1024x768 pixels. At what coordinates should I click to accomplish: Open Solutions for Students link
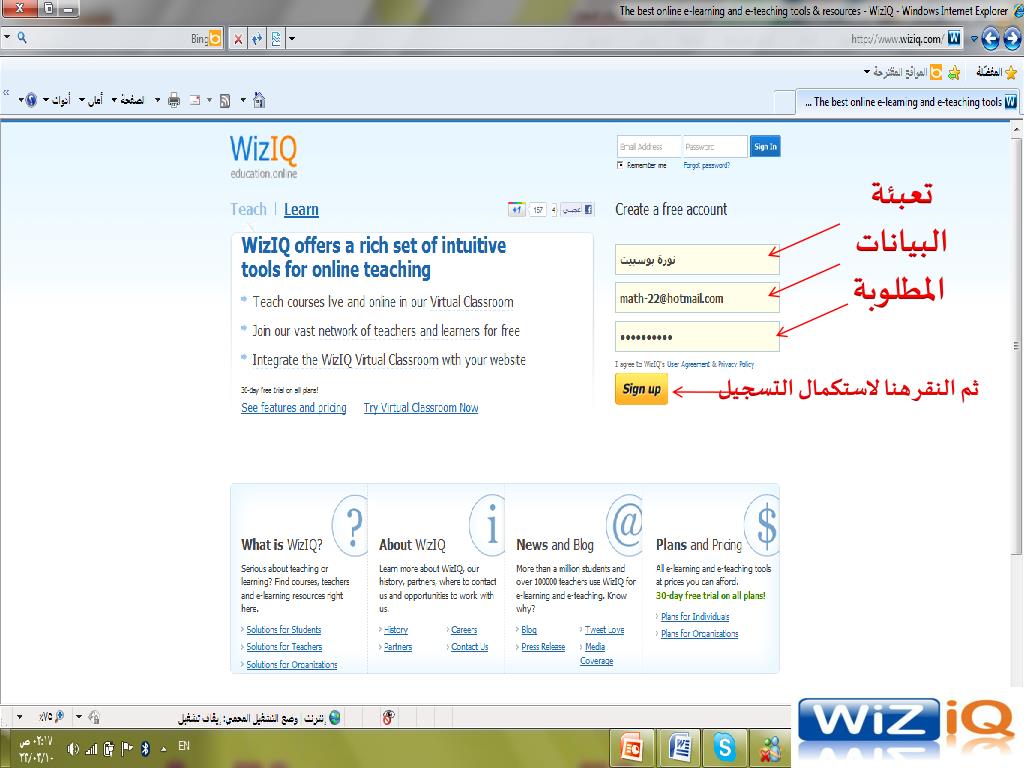pyautogui.click(x=283, y=630)
